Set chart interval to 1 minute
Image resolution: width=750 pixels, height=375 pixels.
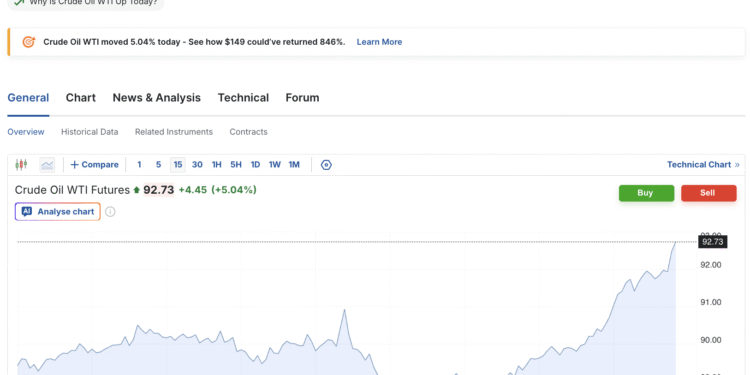click(x=139, y=165)
